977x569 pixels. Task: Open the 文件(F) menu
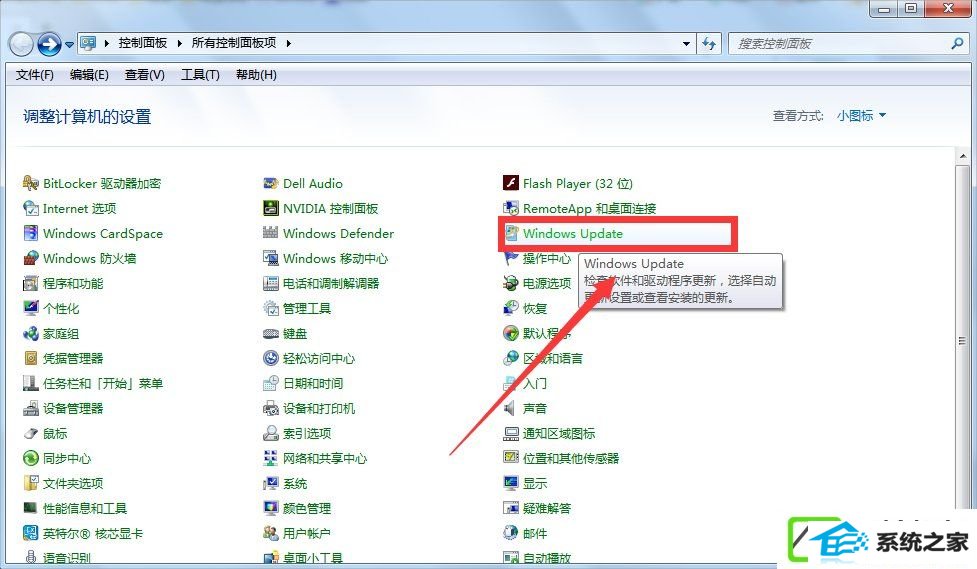tap(35, 75)
